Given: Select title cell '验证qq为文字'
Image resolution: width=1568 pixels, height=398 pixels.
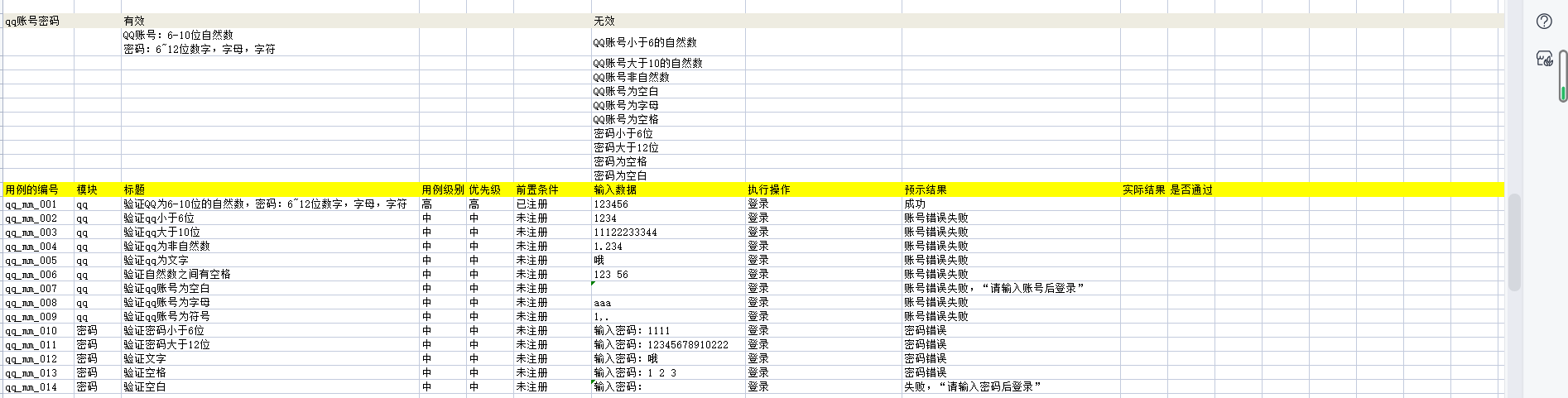Looking at the screenshot, I should pos(270,260).
